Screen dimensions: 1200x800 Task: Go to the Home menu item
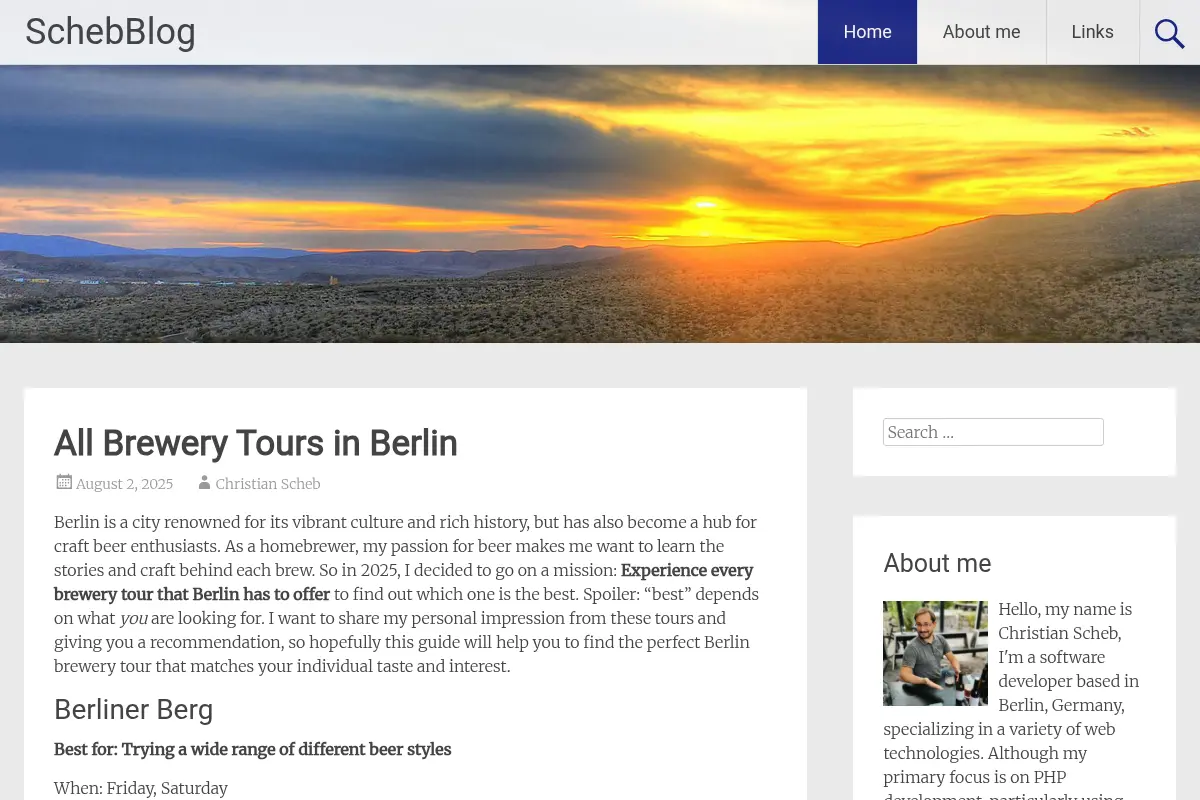867,32
